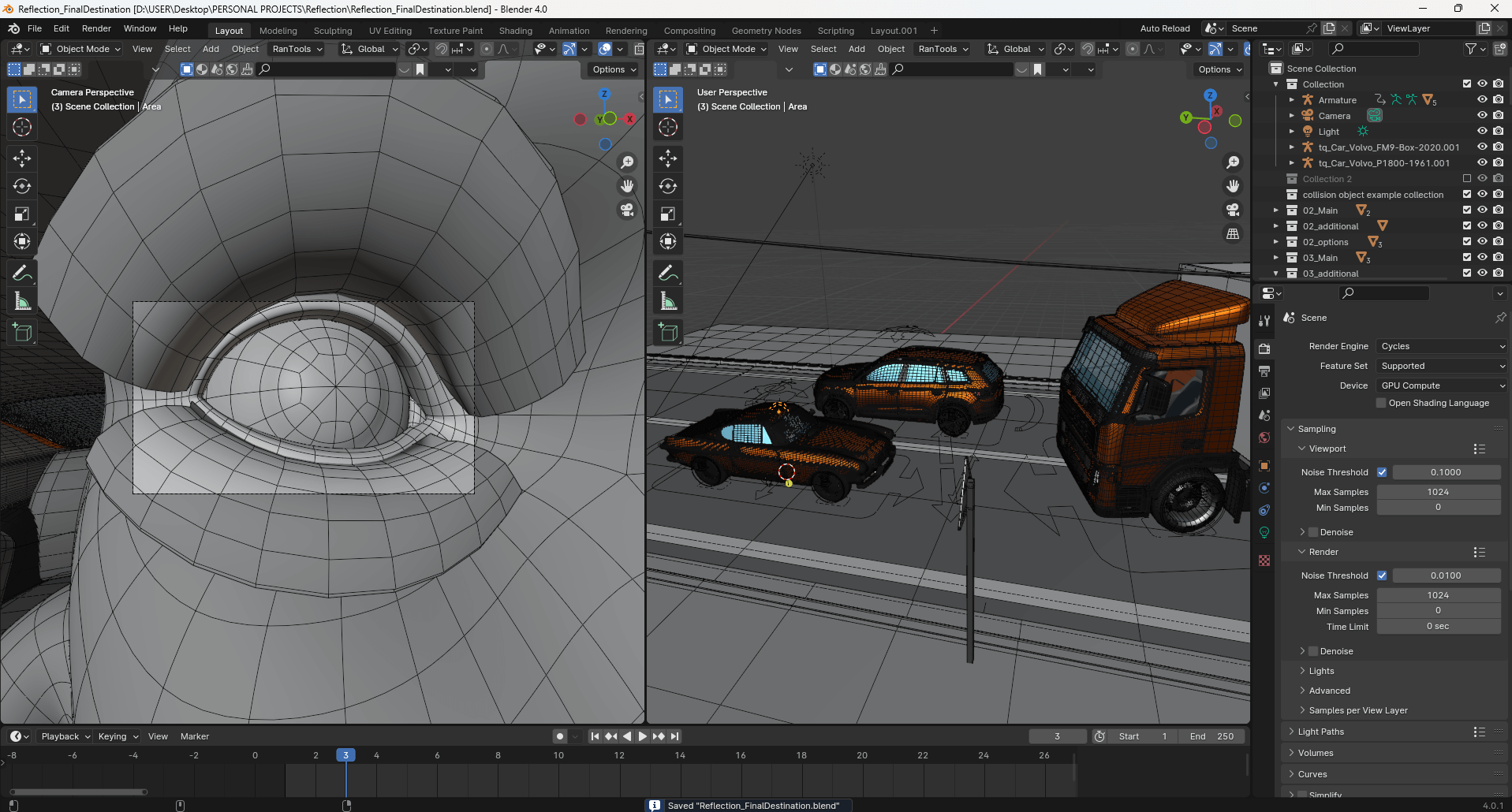Viewport: 1512px width, 812px height.
Task: Open Object Mode dropdown in left viewport
Action: coord(80,49)
